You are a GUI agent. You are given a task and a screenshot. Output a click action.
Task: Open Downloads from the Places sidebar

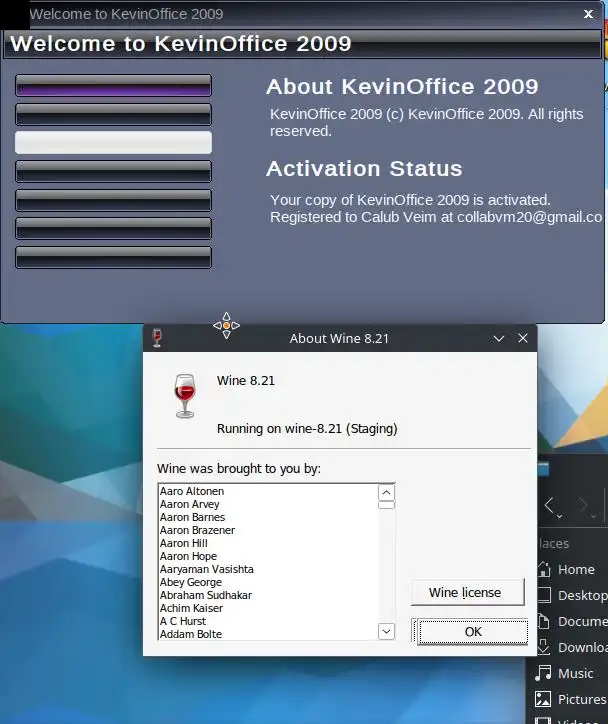(572, 647)
